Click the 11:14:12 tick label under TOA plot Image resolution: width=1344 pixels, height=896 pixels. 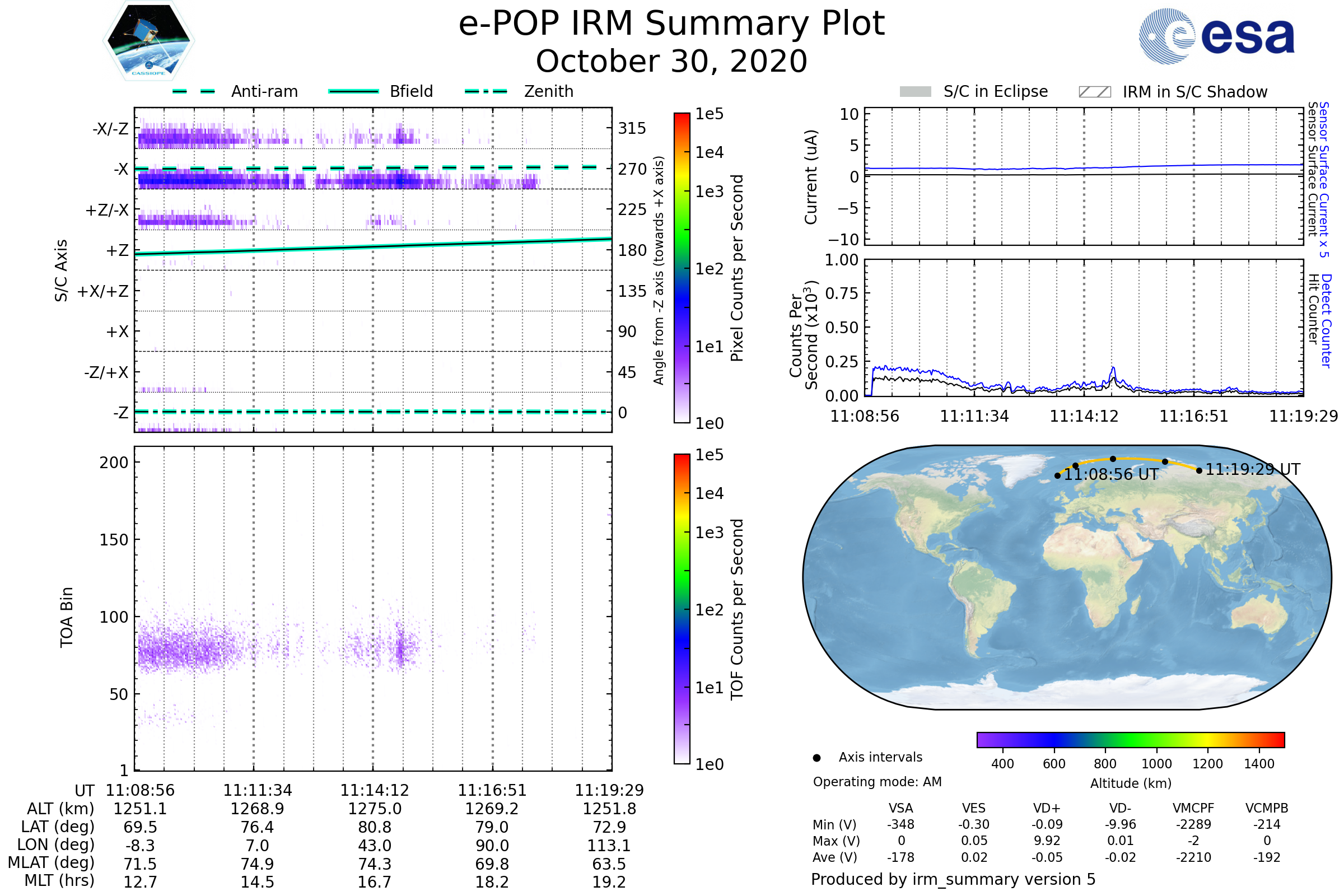[x=374, y=791]
